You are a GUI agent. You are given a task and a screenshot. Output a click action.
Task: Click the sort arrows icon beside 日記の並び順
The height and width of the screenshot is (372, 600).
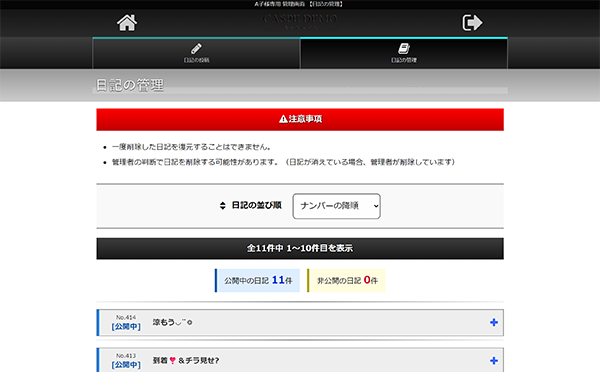pyautogui.click(x=223, y=206)
